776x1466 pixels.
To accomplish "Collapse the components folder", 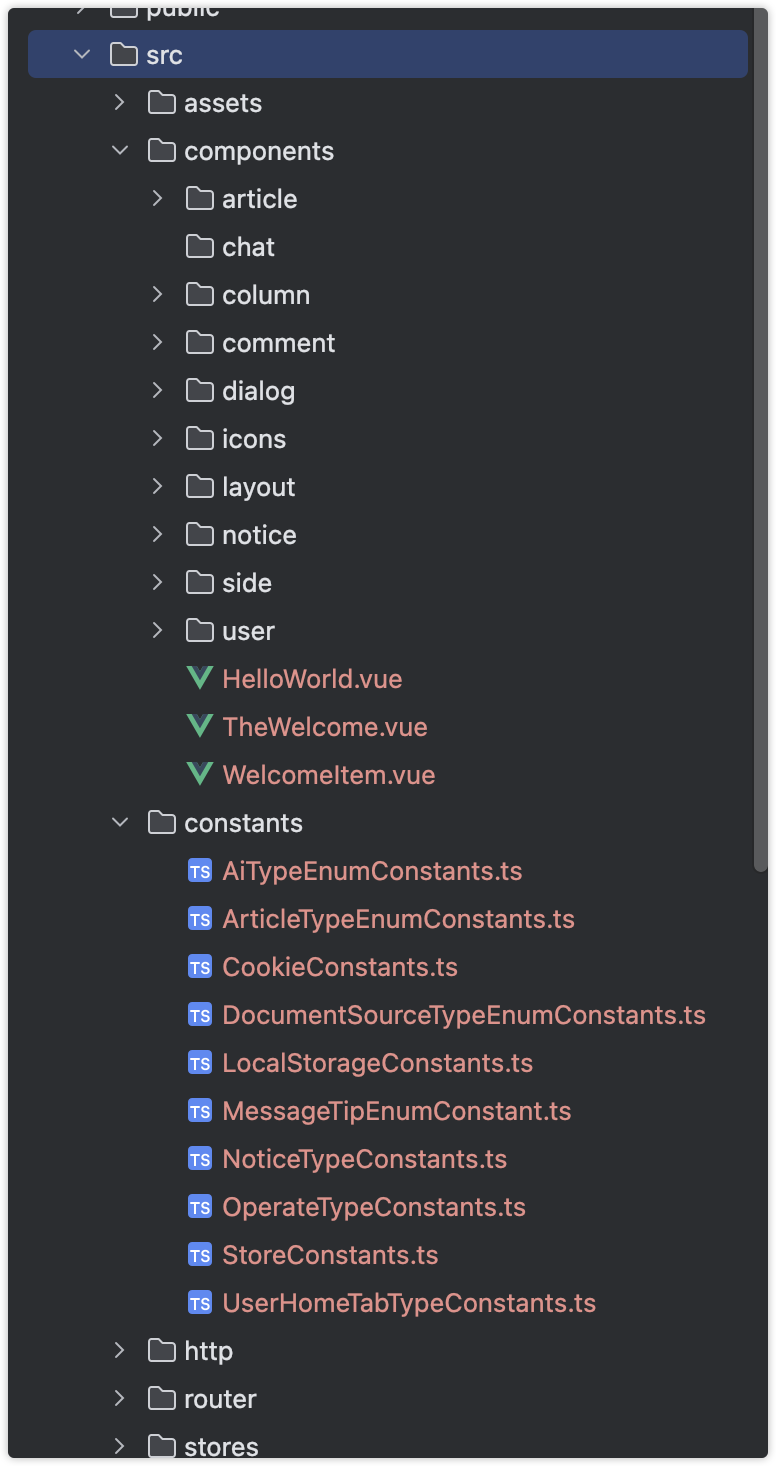I will pos(120,151).
